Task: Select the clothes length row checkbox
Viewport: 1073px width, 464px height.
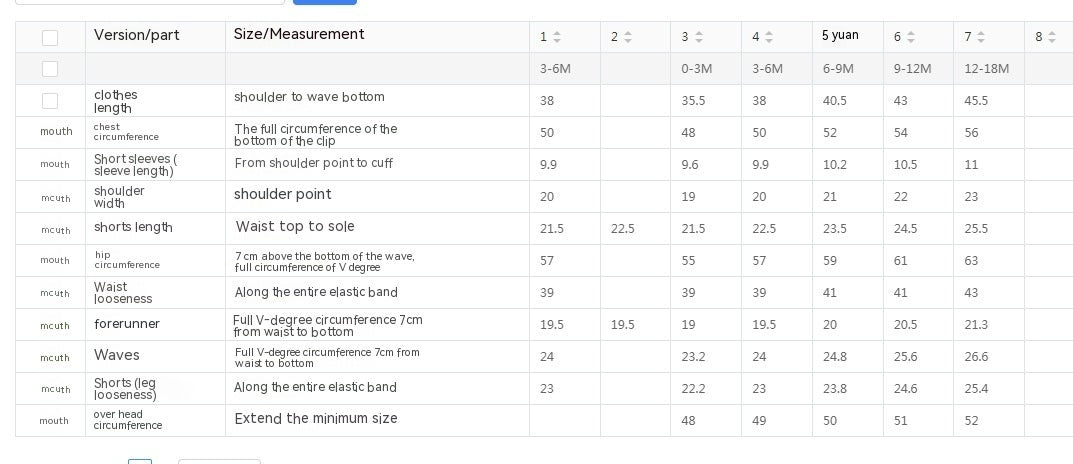Action: [x=50, y=101]
